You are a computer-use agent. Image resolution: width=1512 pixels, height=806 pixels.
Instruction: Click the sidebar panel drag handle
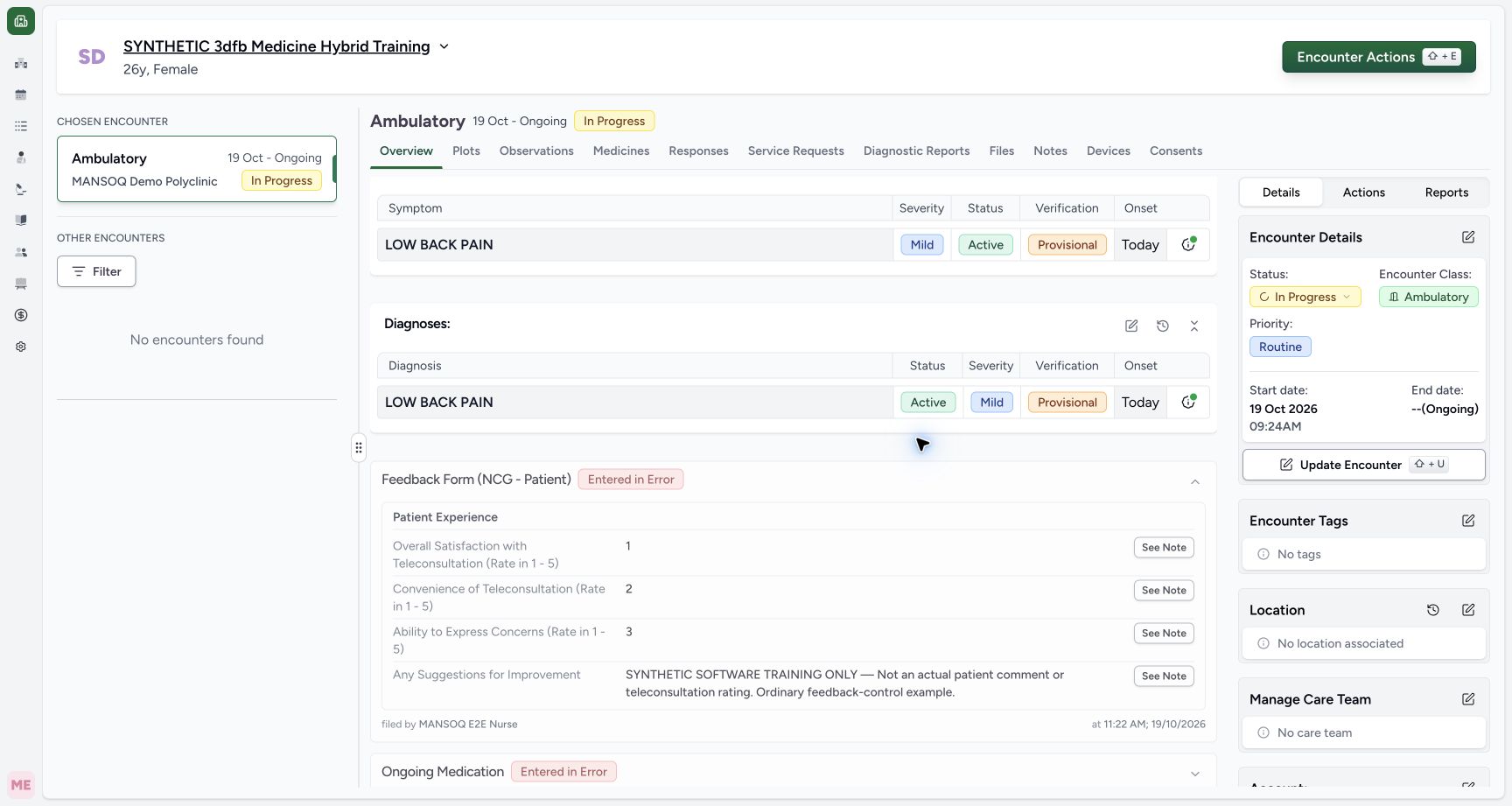[x=359, y=447]
